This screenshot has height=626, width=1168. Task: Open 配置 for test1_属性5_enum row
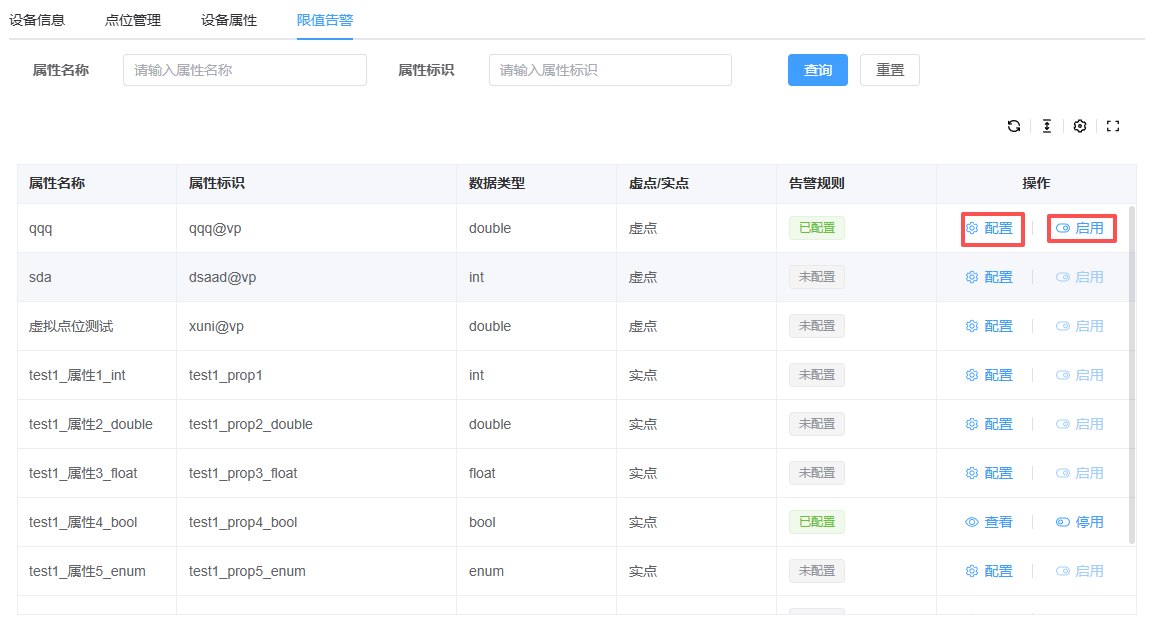(990, 572)
